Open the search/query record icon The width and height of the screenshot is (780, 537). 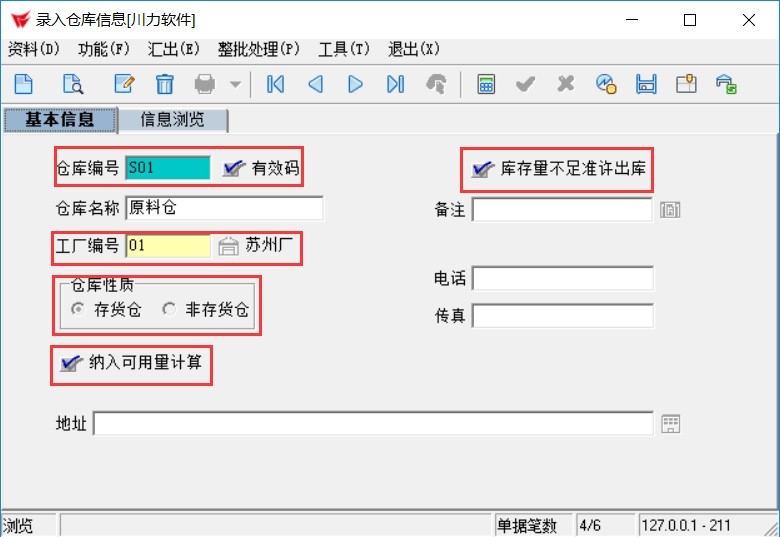click(73, 84)
